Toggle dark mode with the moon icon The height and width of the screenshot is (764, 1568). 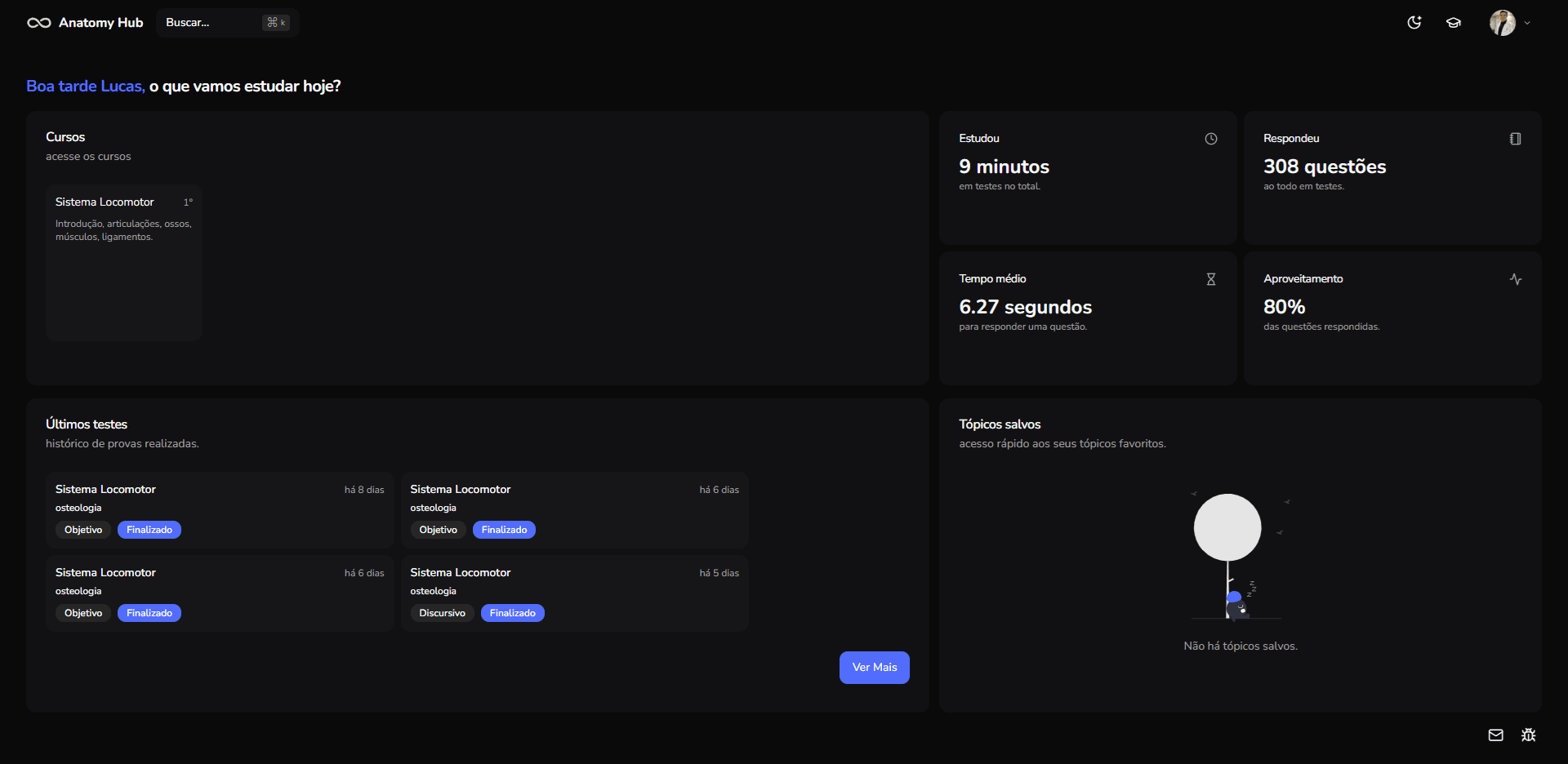point(1414,23)
